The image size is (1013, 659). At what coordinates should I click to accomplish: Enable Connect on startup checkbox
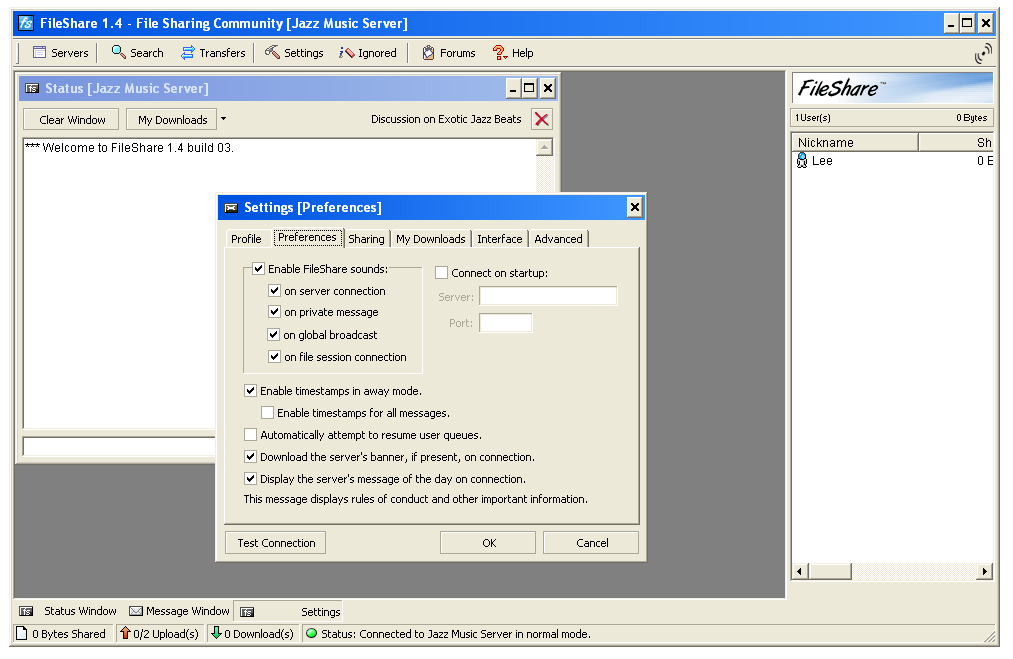442,273
